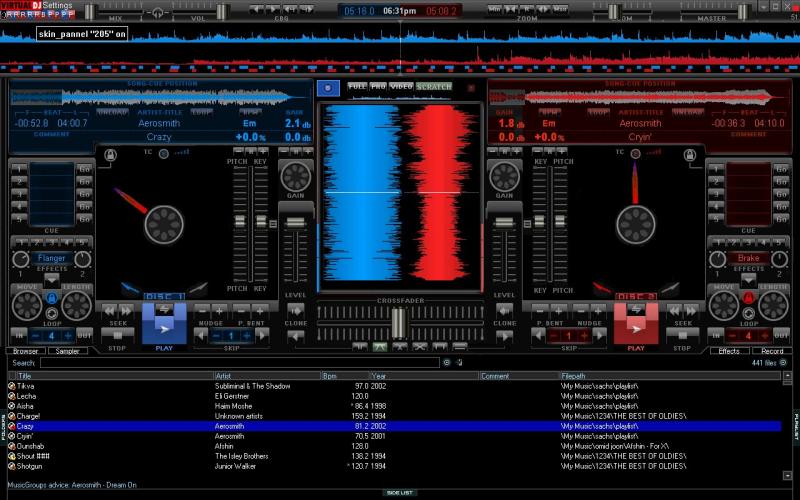This screenshot has width=800, height=500.
Task: Increase right deck loop length with plus
Action: pyautogui.click(x=764, y=336)
